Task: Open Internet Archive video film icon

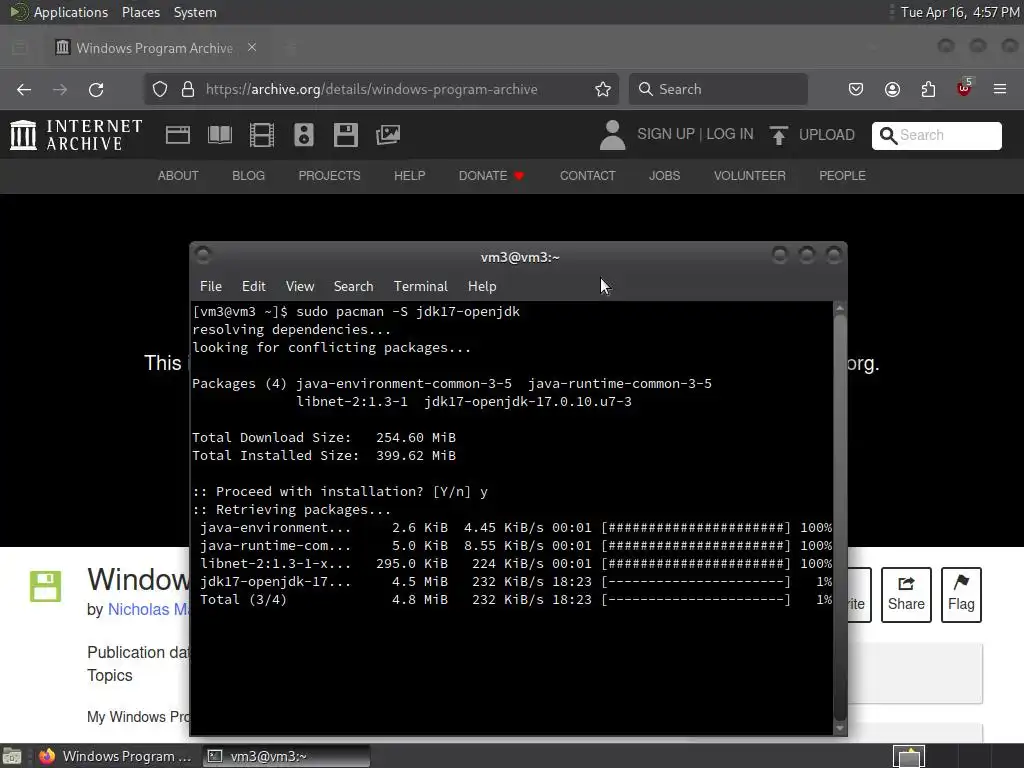Action: [x=262, y=135]
